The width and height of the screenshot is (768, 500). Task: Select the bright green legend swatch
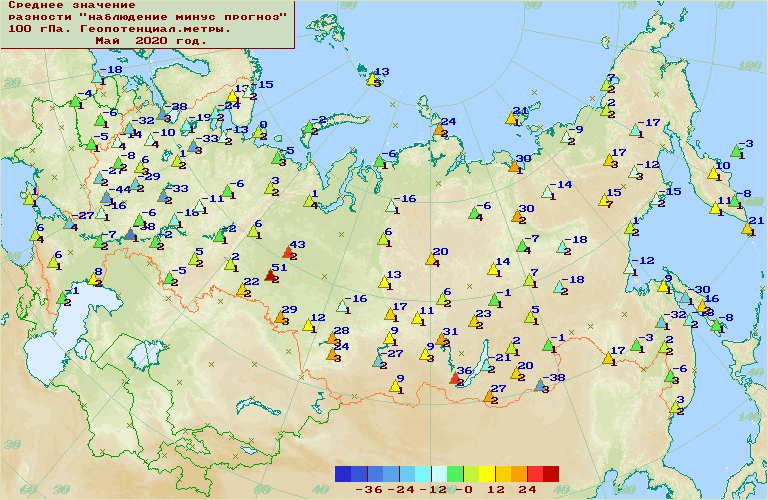pos(455,474)
